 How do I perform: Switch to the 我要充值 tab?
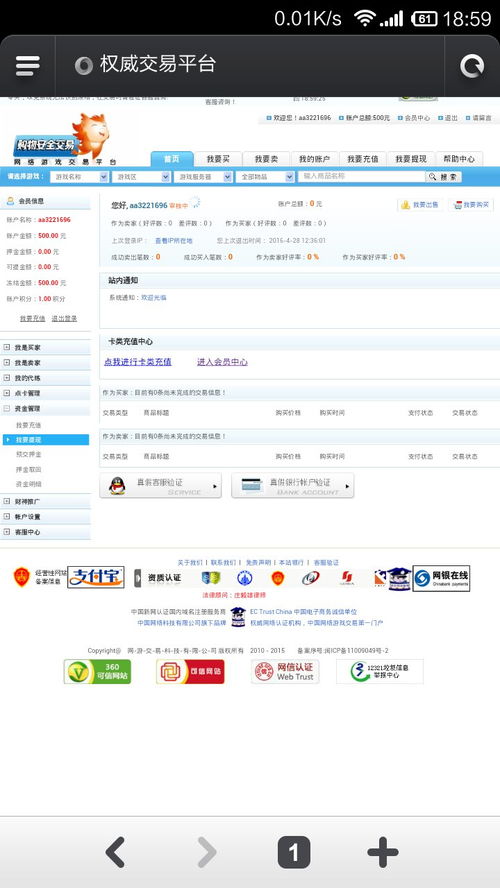pyautogui.click(x=362, y=159)
